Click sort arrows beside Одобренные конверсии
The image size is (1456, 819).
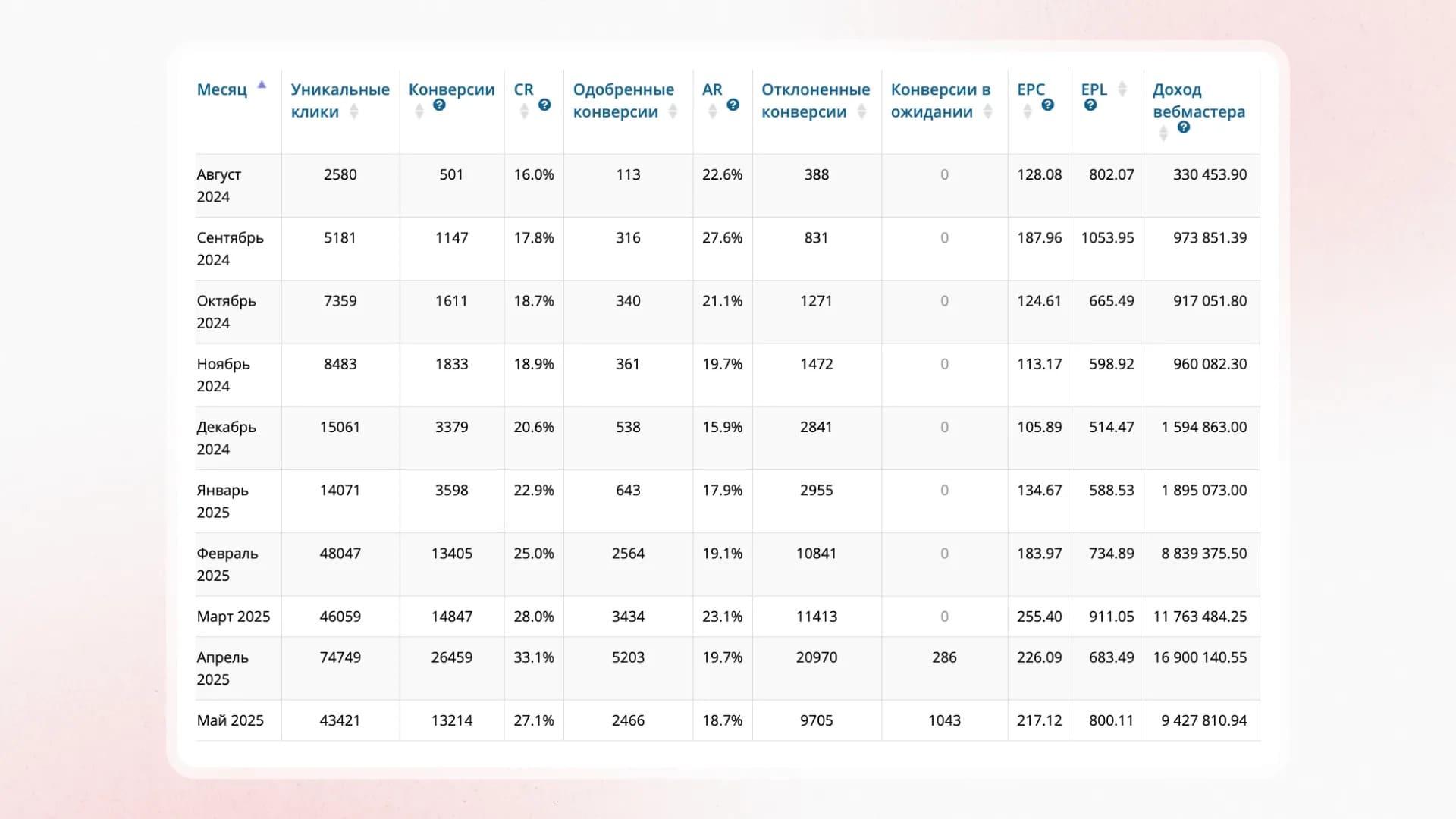tap(673, 112)
